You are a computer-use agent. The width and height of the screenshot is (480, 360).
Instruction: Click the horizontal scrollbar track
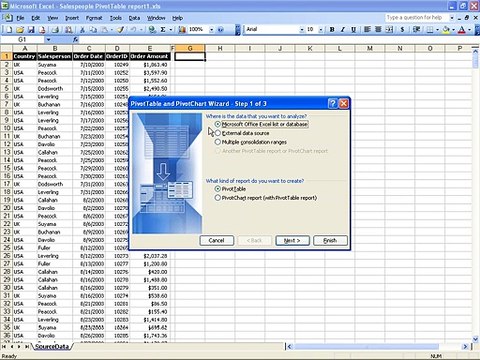click(x=377, y=347)
